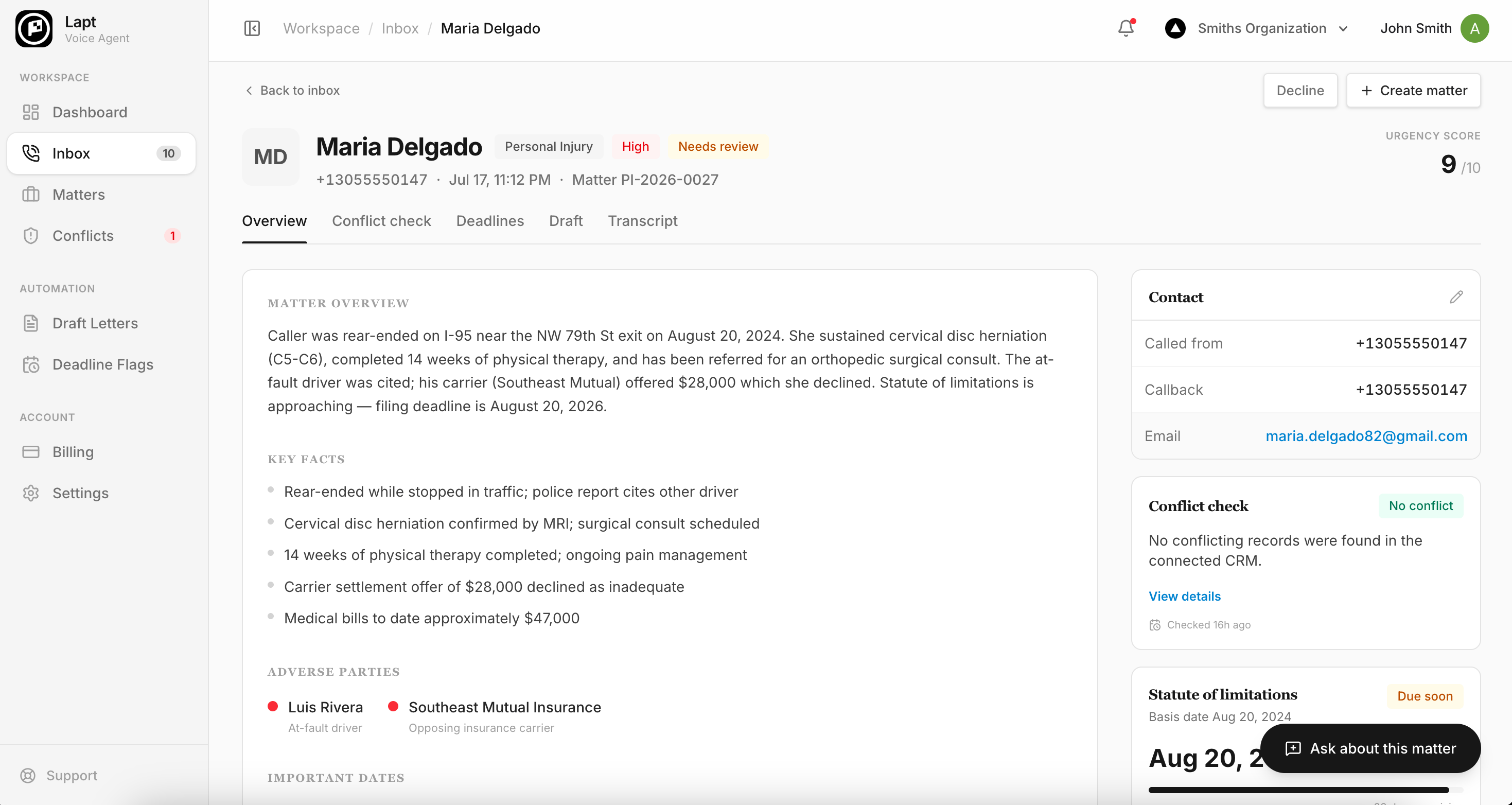Go to Dashboard in sidebar
The height and width of the screenshot is (805, 1512).
101,112
